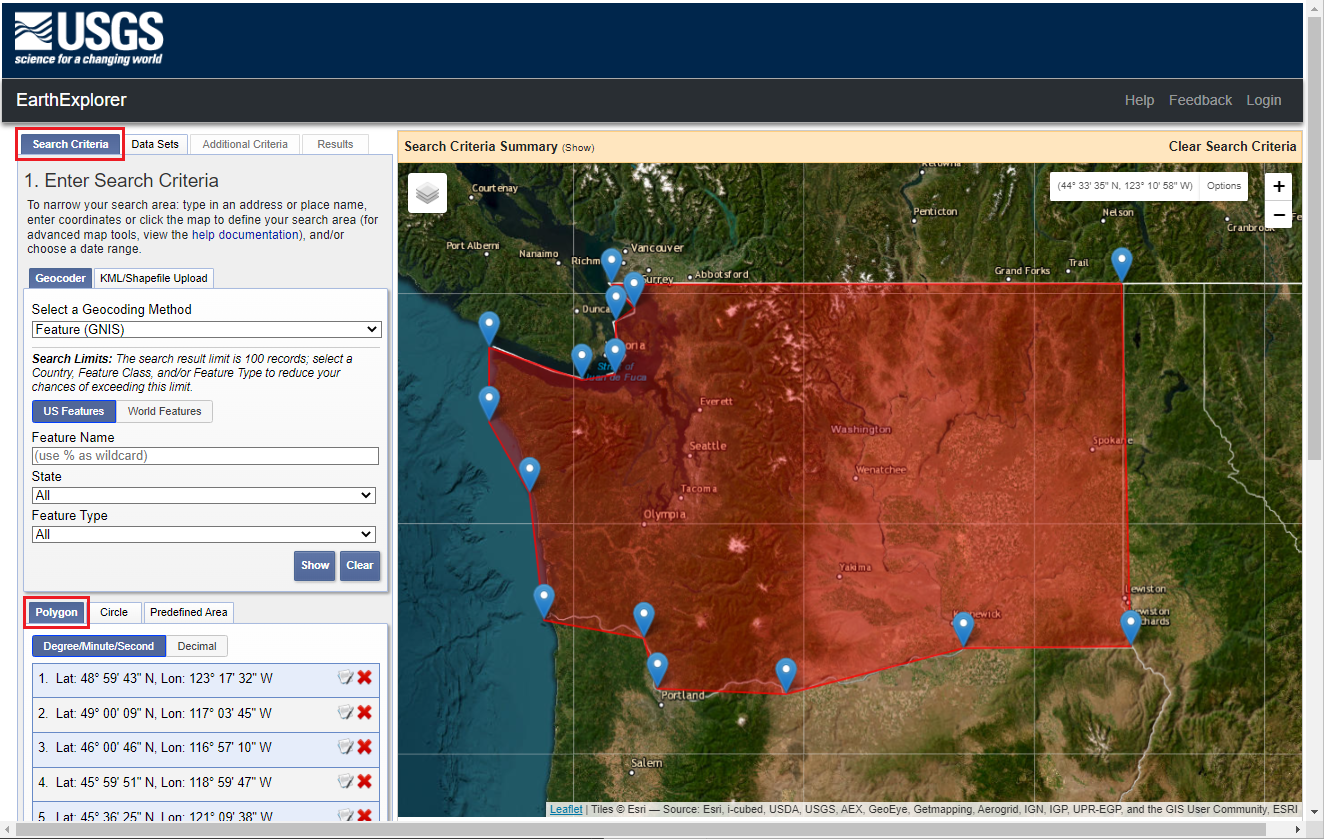Switch to the Results tab

tap(335, 144)
